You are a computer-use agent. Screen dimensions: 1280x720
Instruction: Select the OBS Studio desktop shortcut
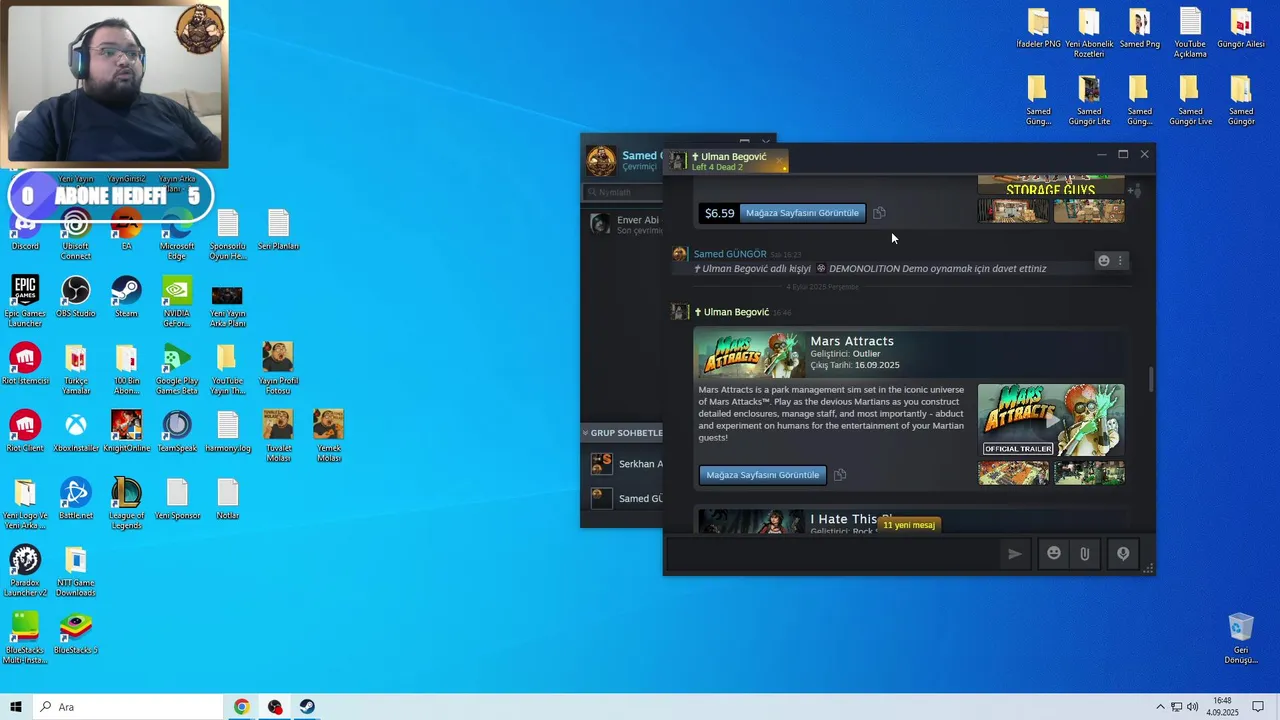(x=76, y=297)
